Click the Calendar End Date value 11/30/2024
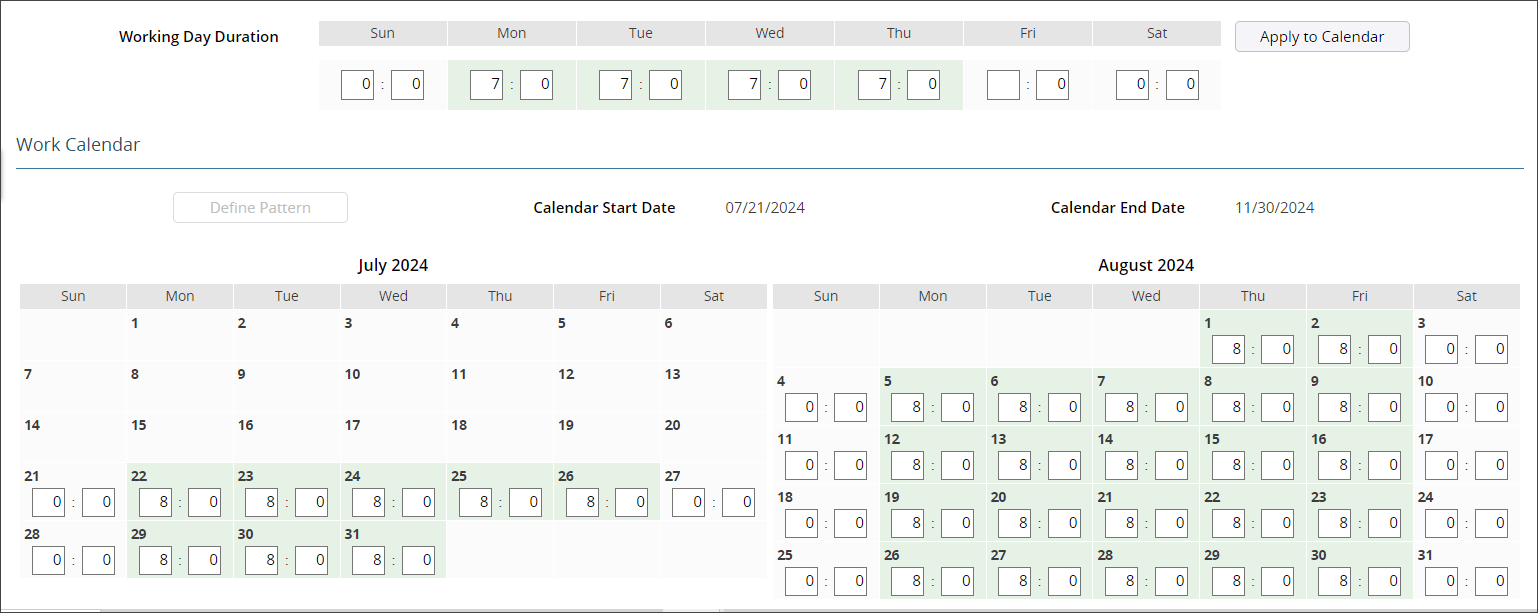The height and width of the screenshot is (613, 1538). [1274, 208]
